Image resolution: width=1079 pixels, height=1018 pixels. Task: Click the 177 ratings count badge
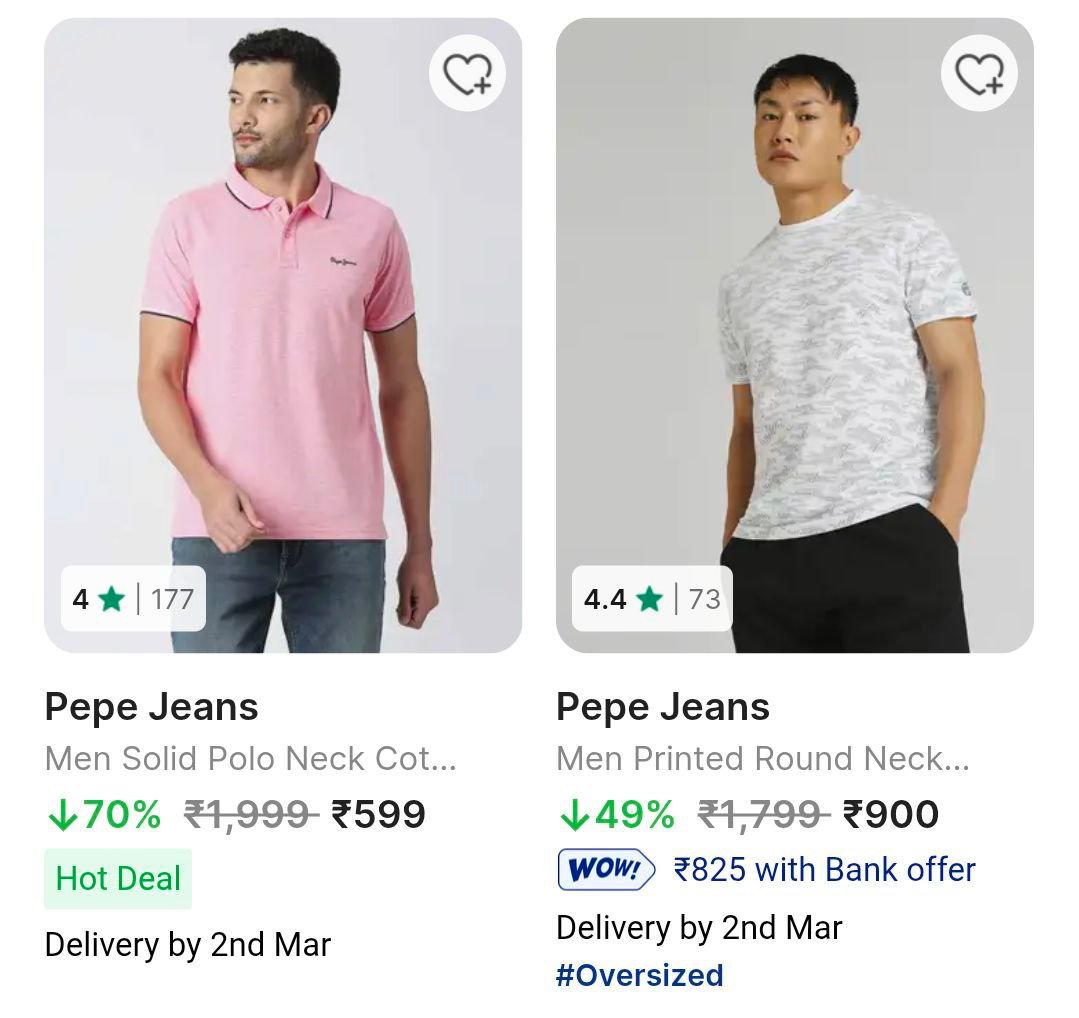tap(172, 599)
